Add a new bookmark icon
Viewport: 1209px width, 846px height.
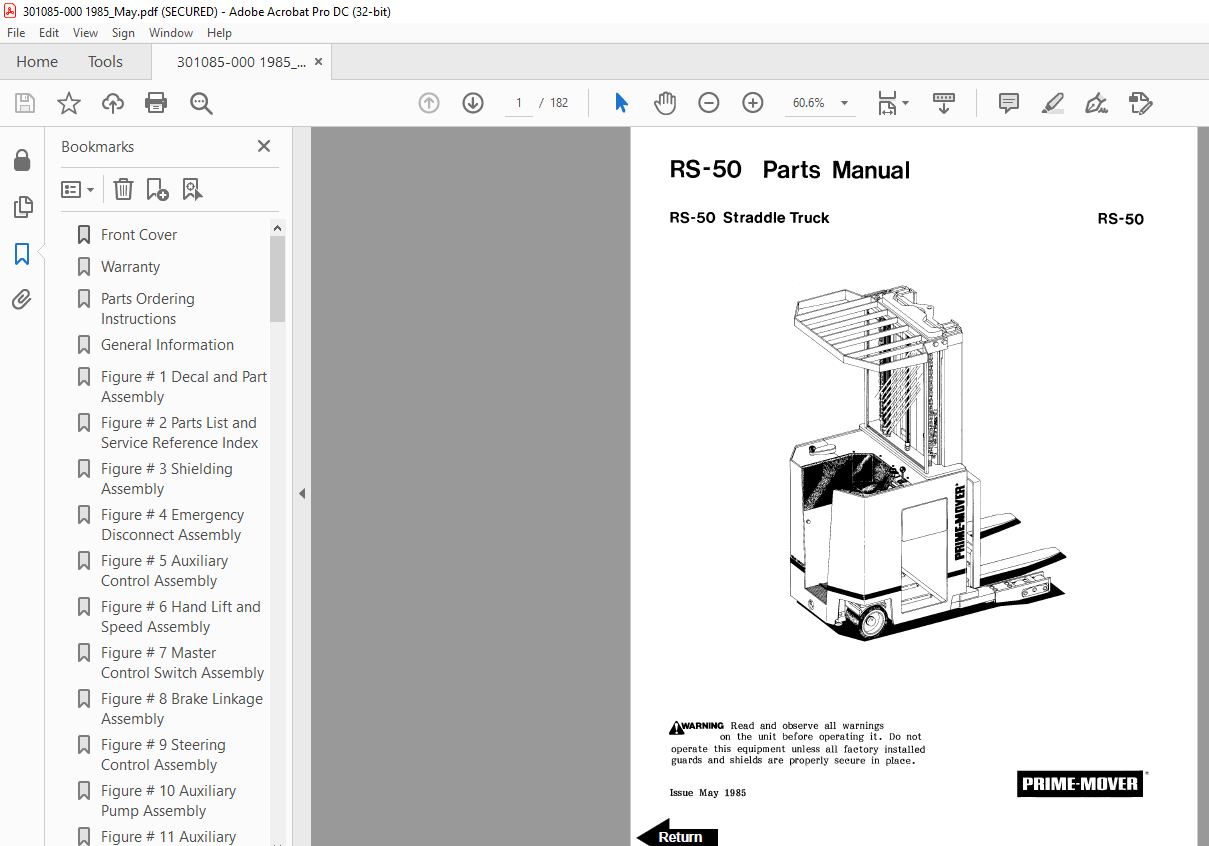tap(157, 189)
